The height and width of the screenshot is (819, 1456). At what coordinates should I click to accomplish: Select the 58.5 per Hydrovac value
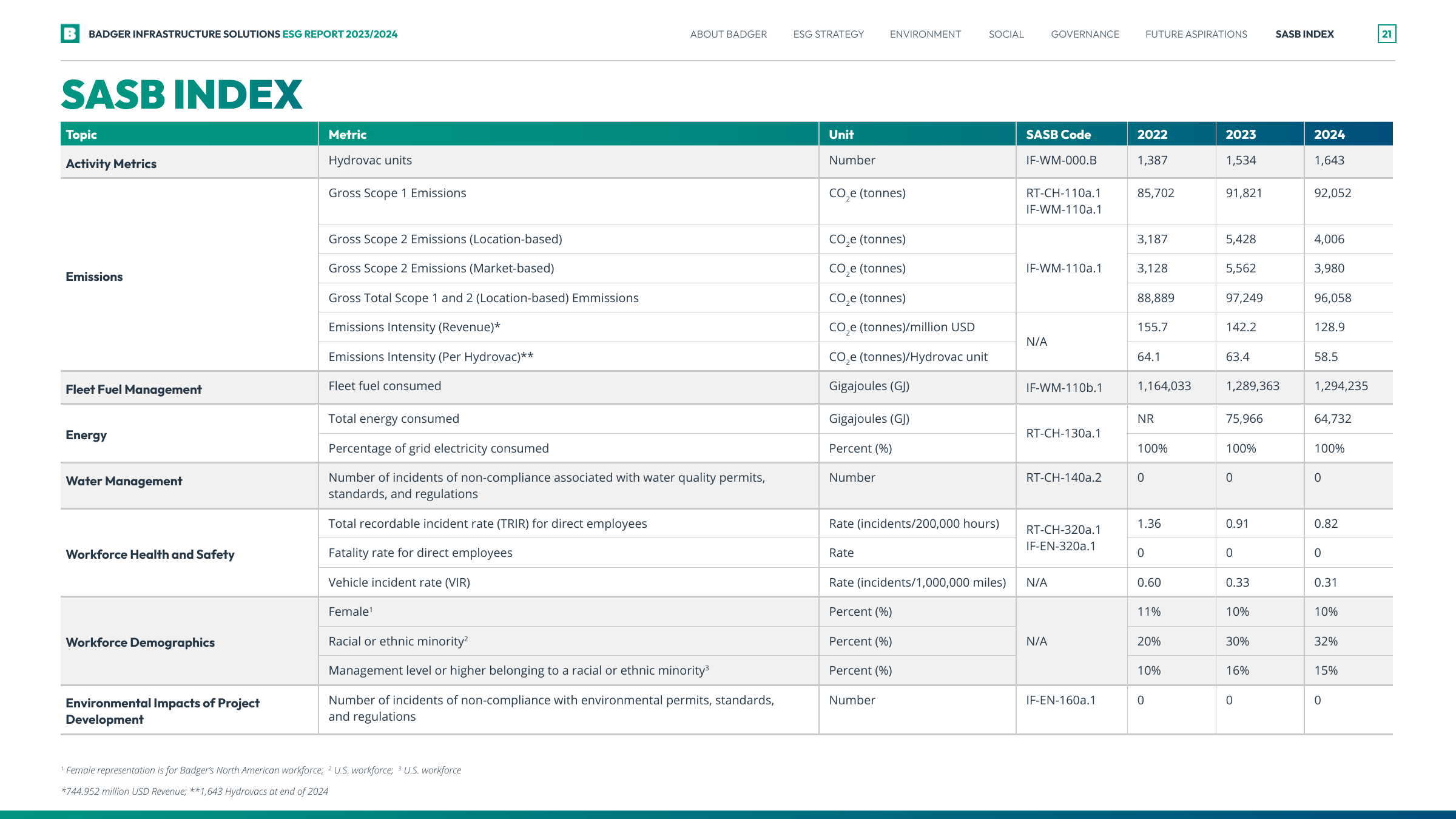[1326, 357]
